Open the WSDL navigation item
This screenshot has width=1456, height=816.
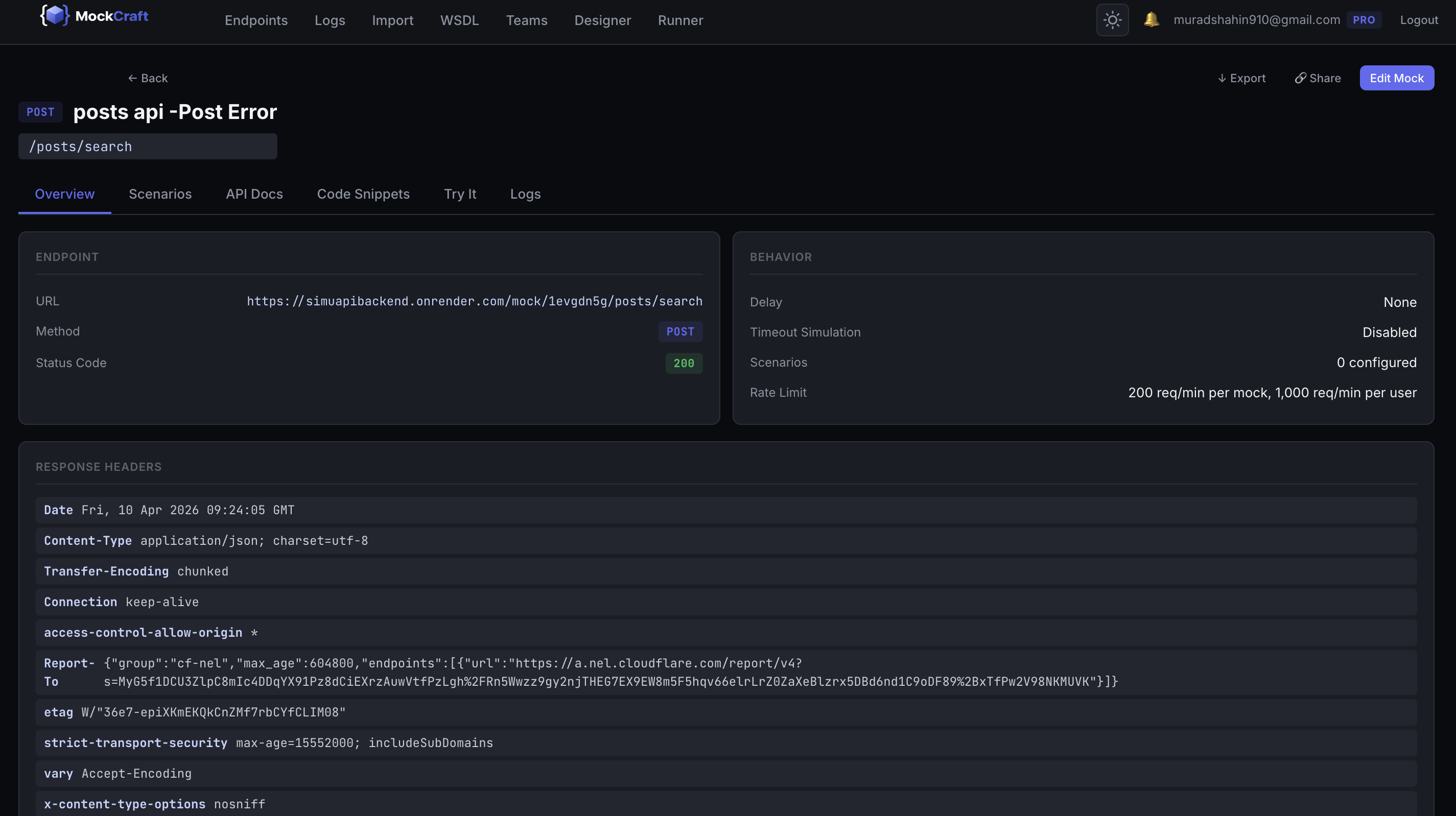(x=459, y=20)
